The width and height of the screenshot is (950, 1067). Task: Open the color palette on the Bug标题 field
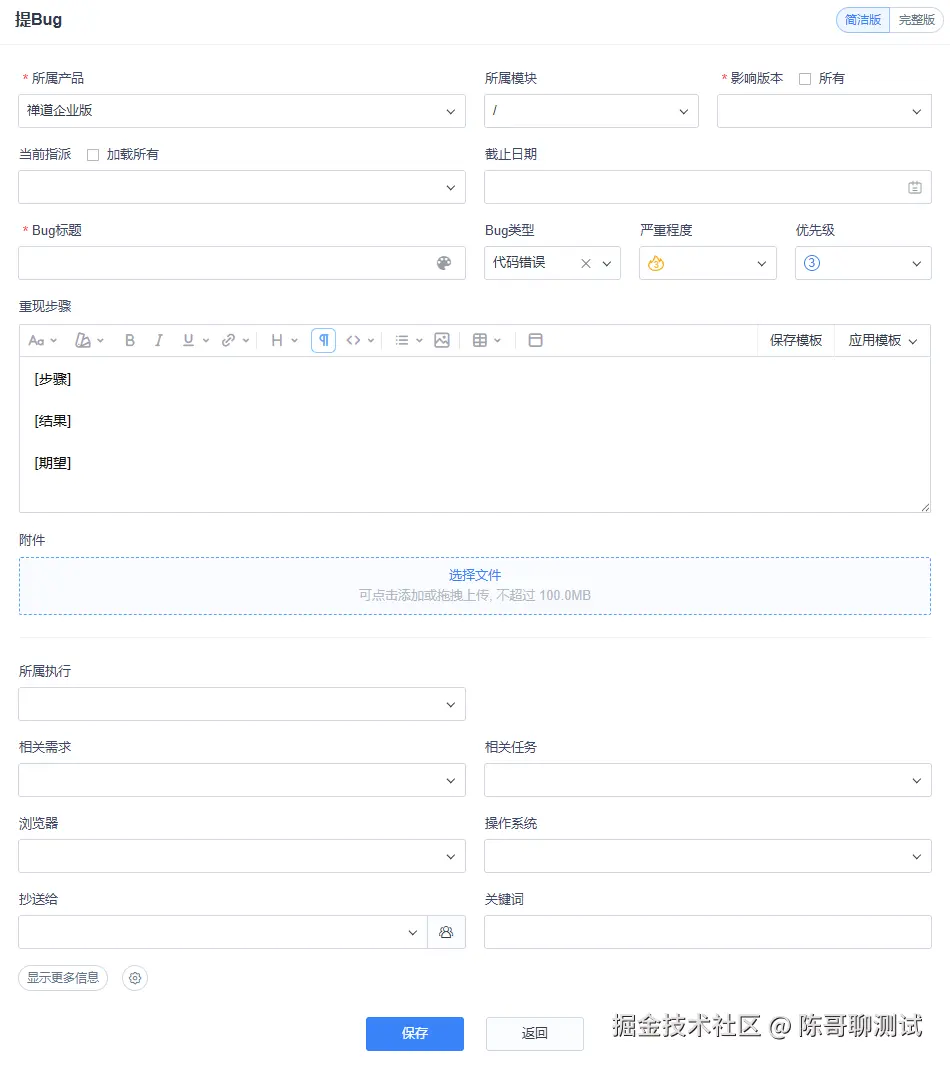(x=443, y=263)
